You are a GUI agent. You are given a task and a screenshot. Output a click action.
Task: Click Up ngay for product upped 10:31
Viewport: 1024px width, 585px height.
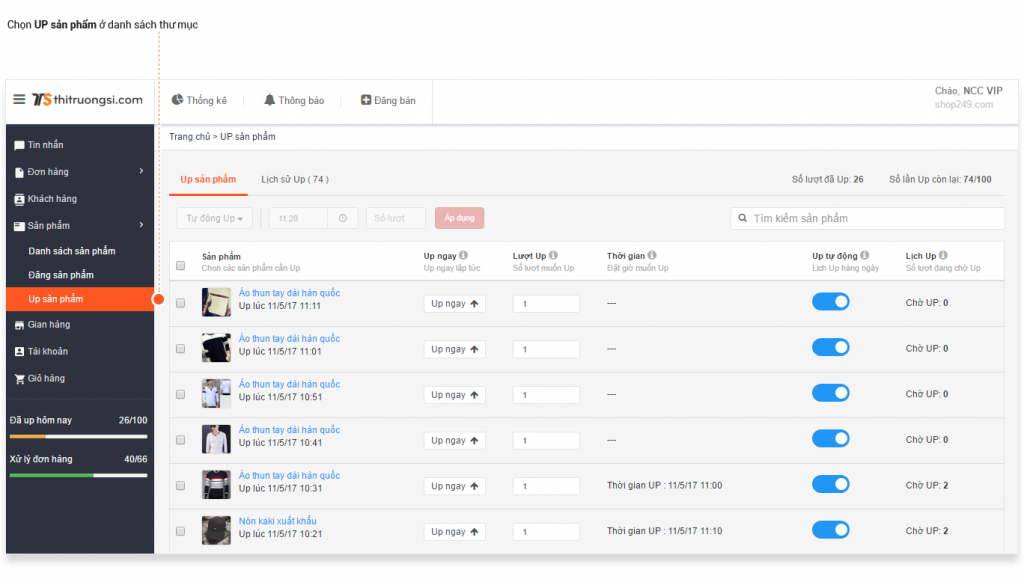pos(455,486)
